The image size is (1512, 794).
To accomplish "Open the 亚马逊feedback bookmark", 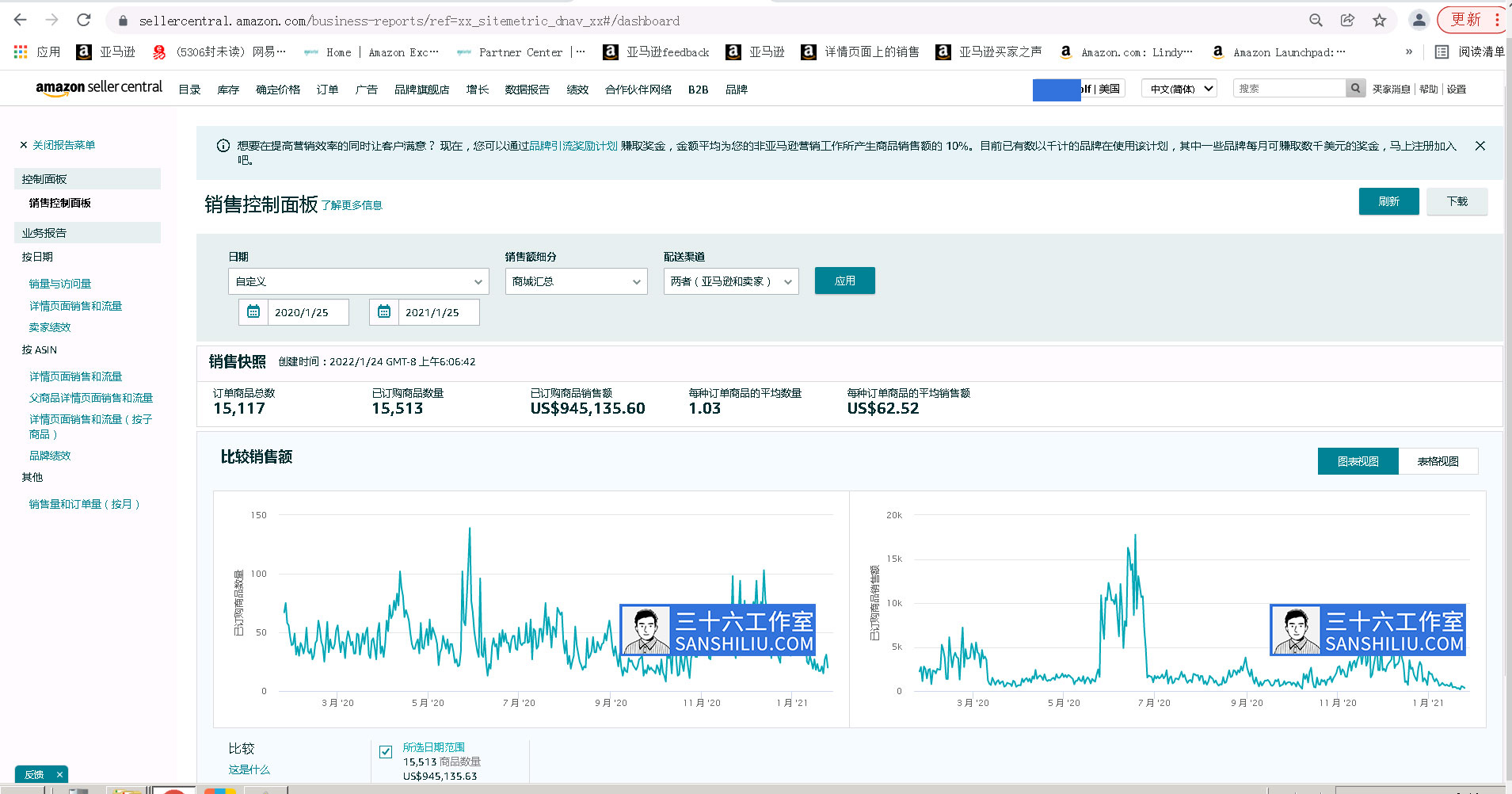I will tap(657, 52).
